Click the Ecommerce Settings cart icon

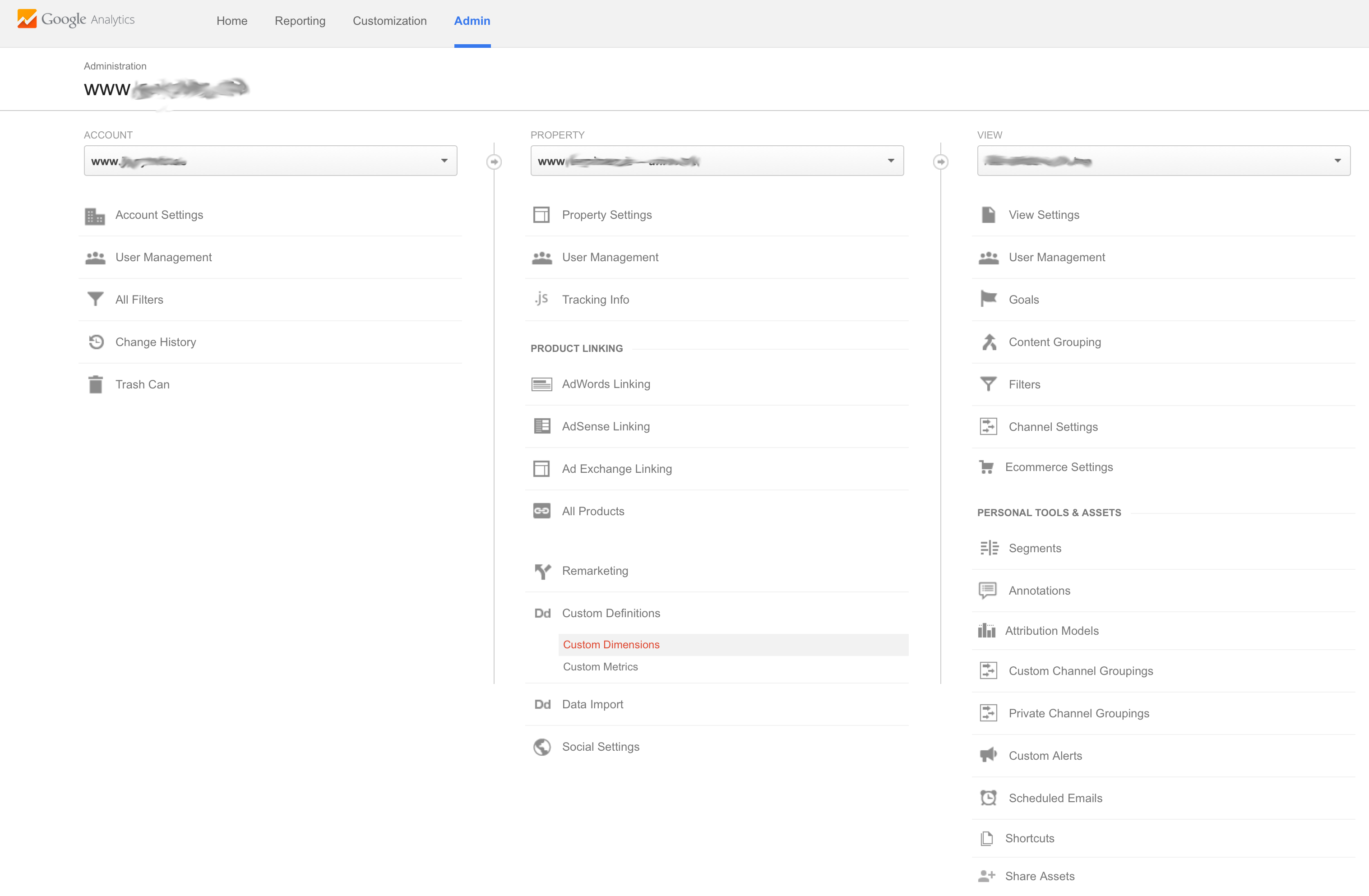986,467
